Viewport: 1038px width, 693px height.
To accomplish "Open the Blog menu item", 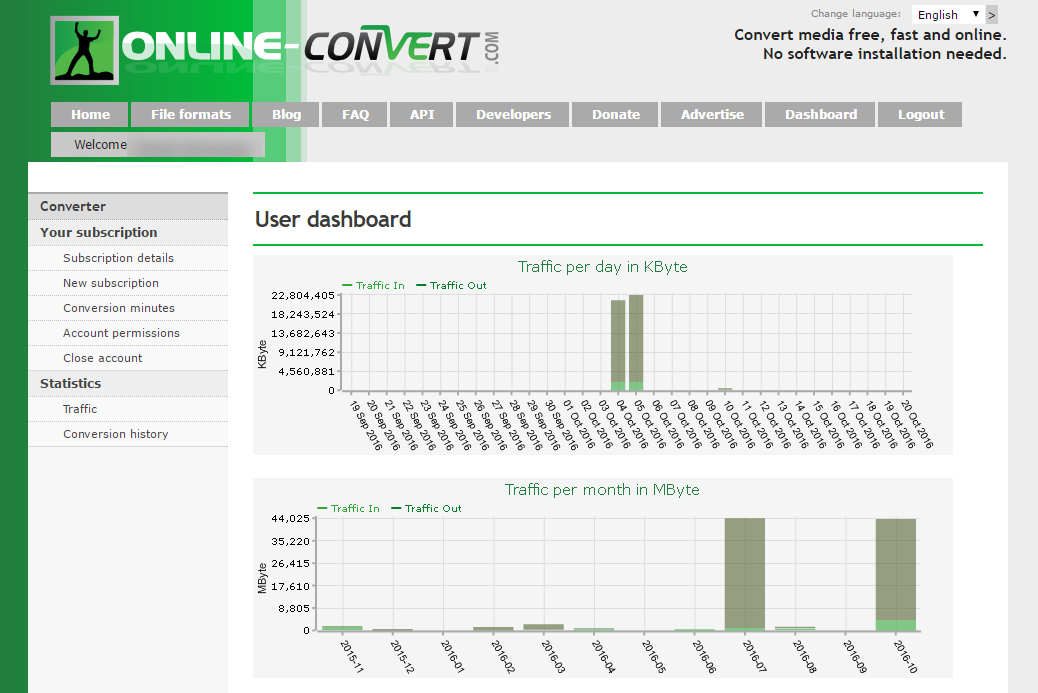I will point(286,115).
